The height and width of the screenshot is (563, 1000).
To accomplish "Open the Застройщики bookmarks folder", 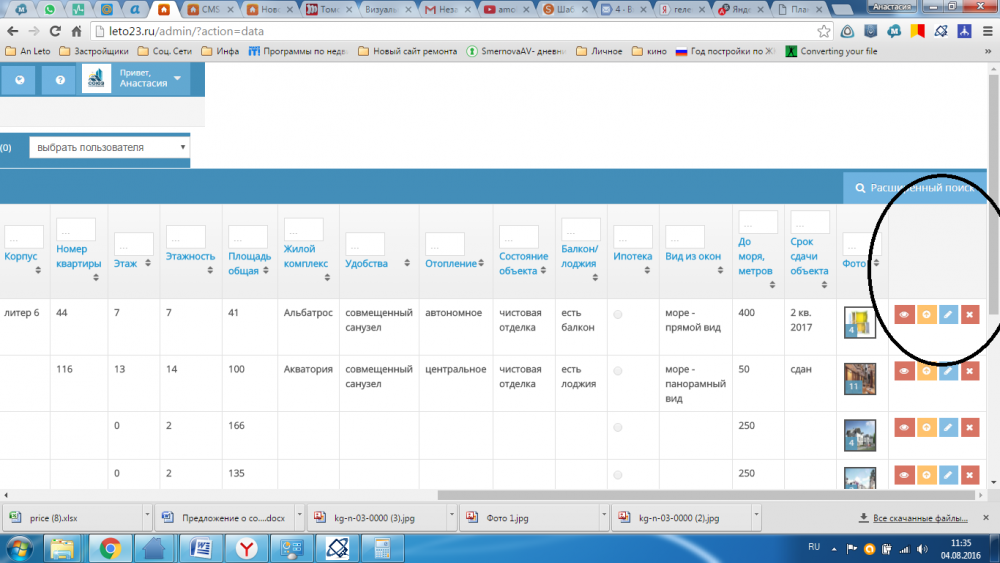I will click(94, 51).
